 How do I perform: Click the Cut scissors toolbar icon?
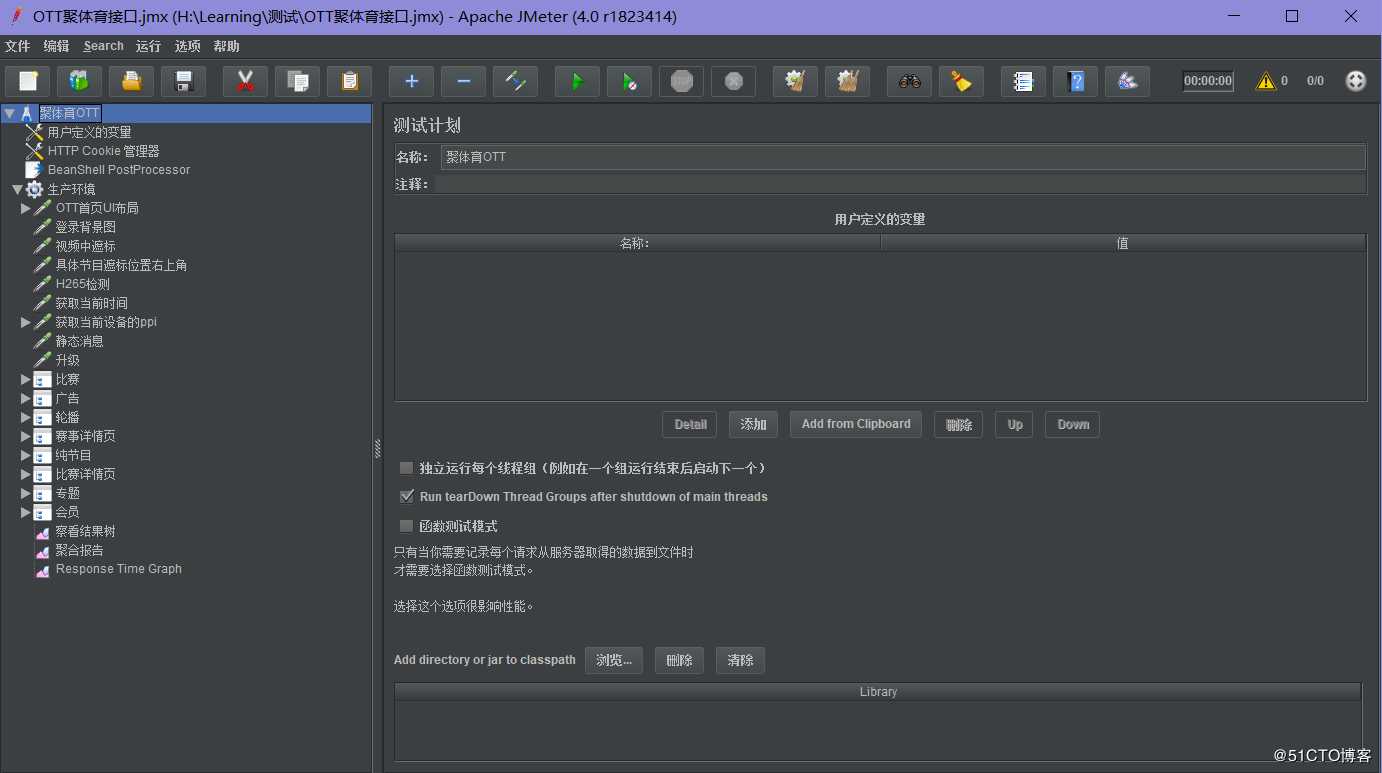pyautogui.click(x=245, y=82)
